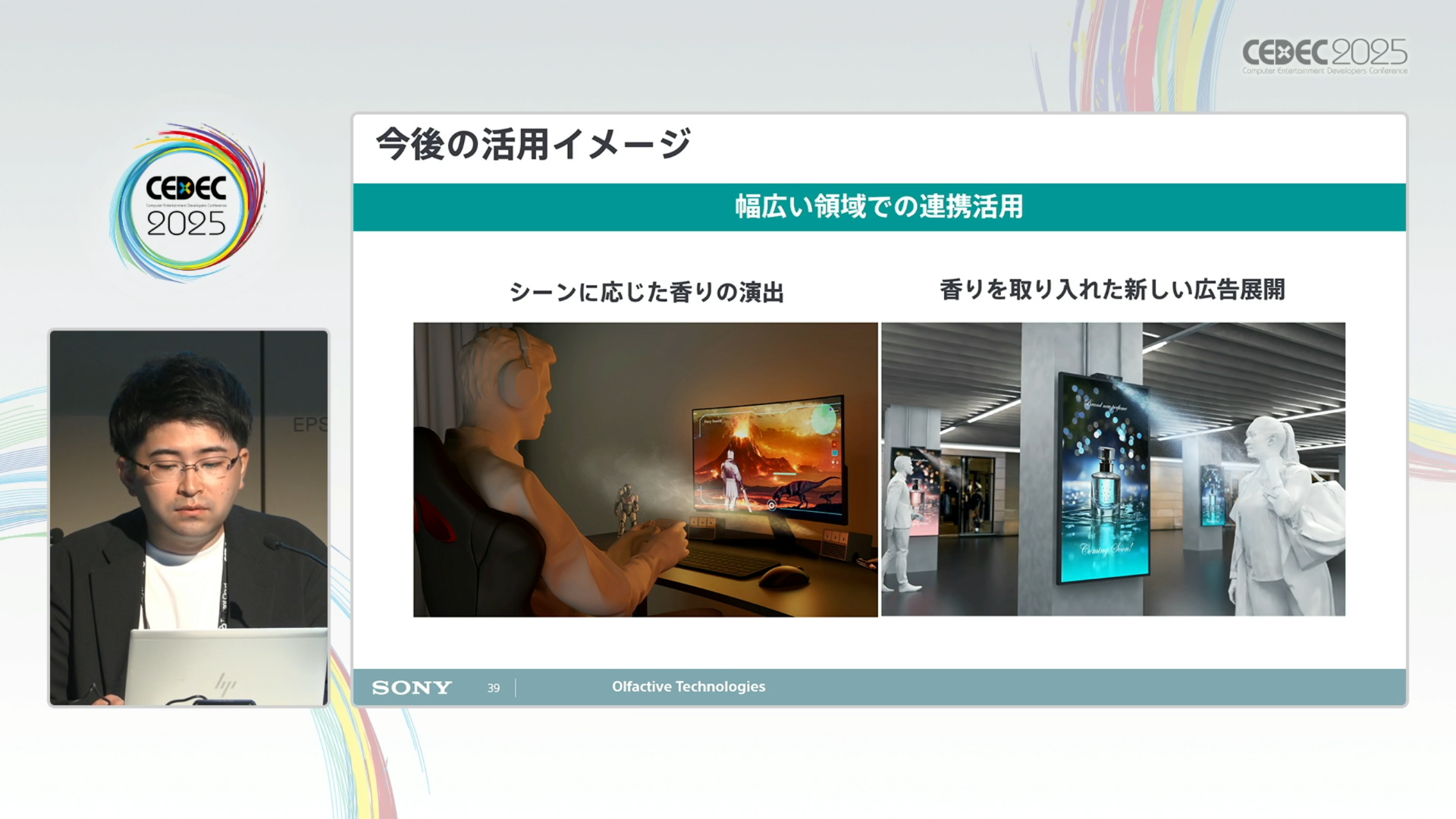Click the caption 香りを取り入れた新しい広告展開

(1112, 290)
